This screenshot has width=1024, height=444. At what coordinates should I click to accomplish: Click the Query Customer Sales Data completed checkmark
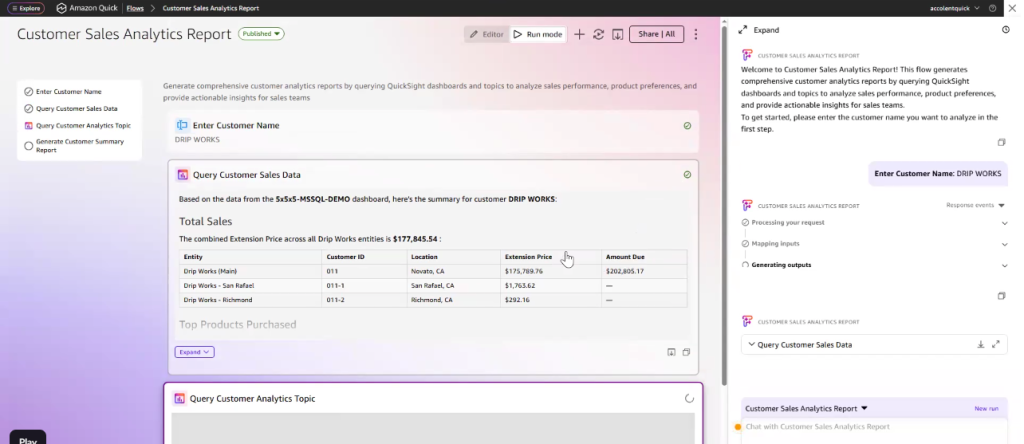[687, 174]
